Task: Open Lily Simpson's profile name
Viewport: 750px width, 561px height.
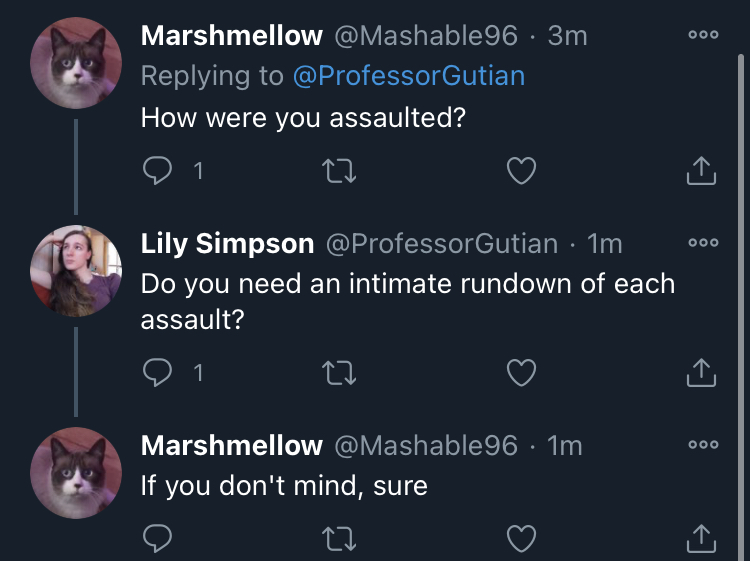Action: (x=227, y=244)
